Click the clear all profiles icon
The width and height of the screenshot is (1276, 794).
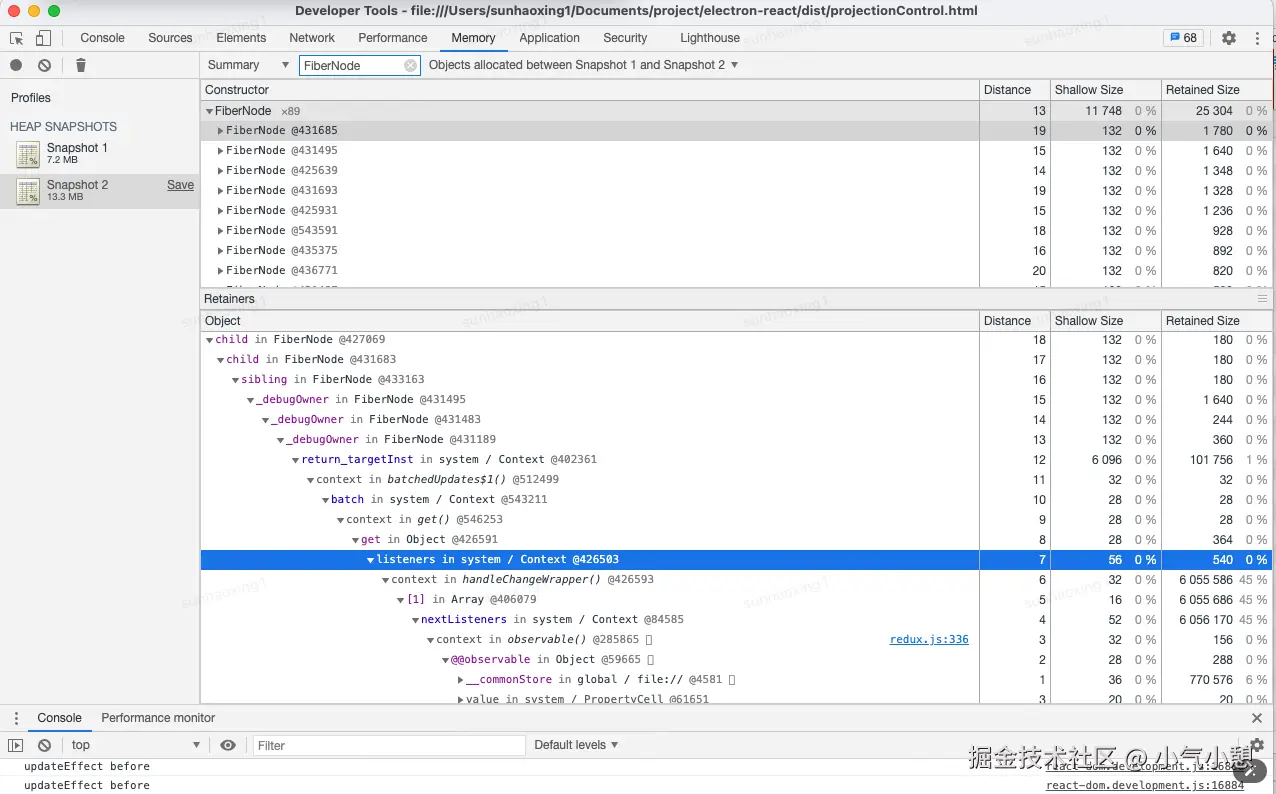[44, 65]
